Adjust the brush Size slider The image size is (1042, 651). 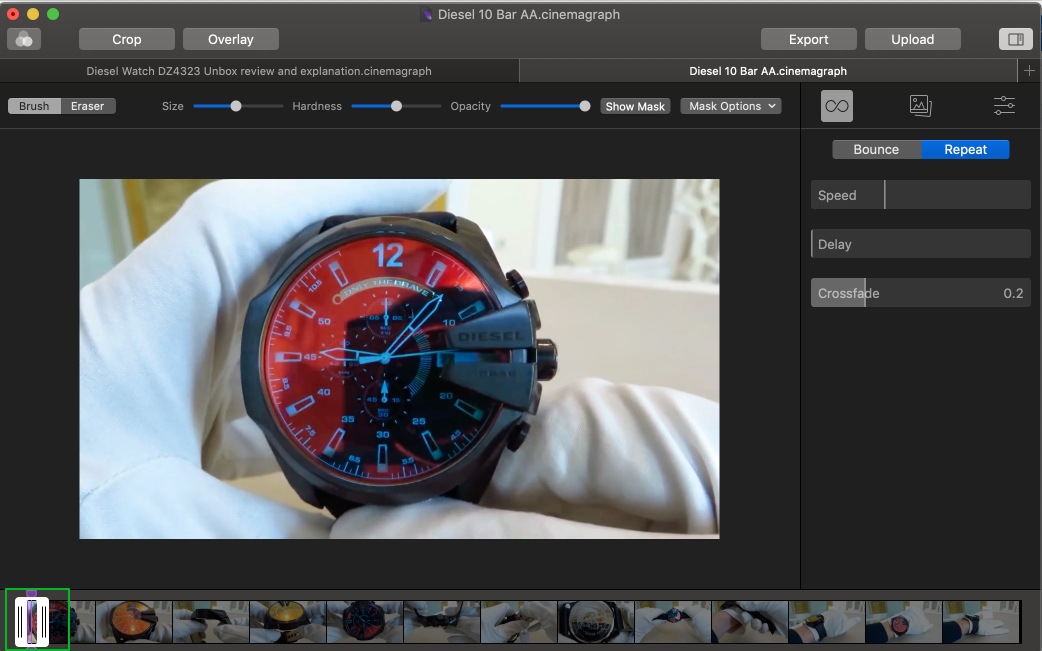click(x=236, y=106)
